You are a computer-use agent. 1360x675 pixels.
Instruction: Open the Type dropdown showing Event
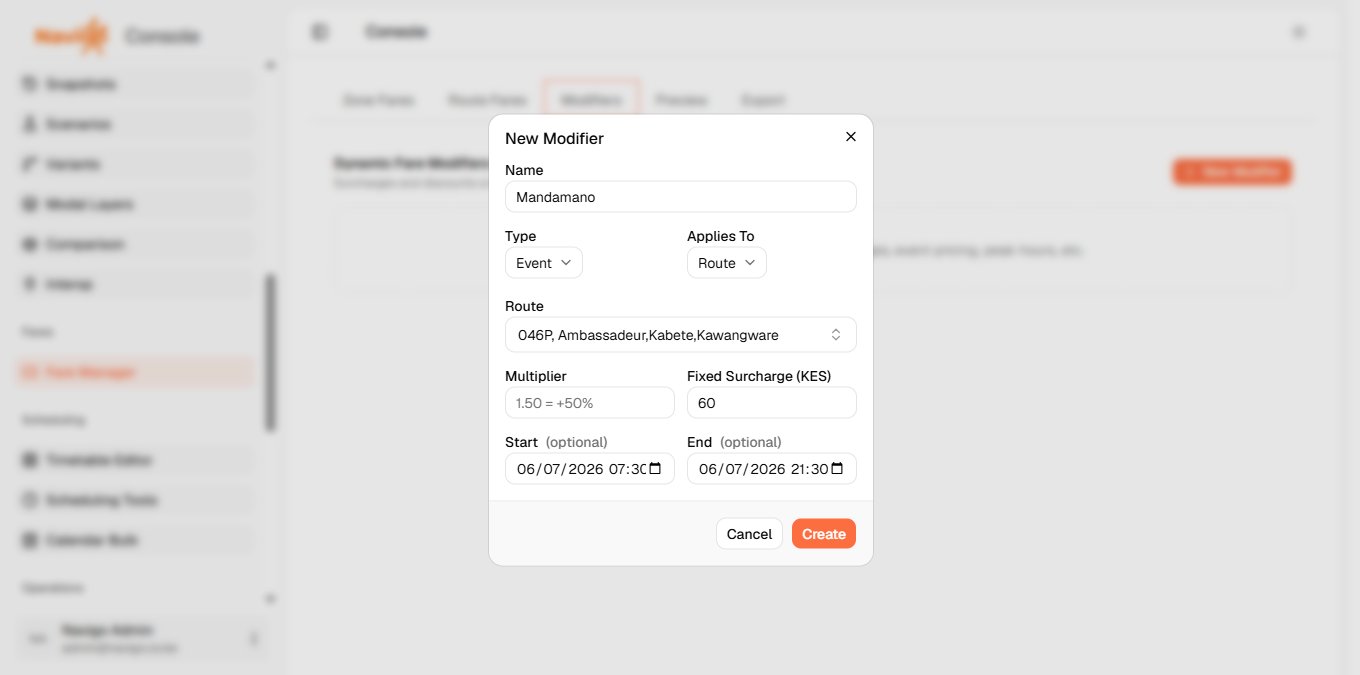(x=544, y=263)
